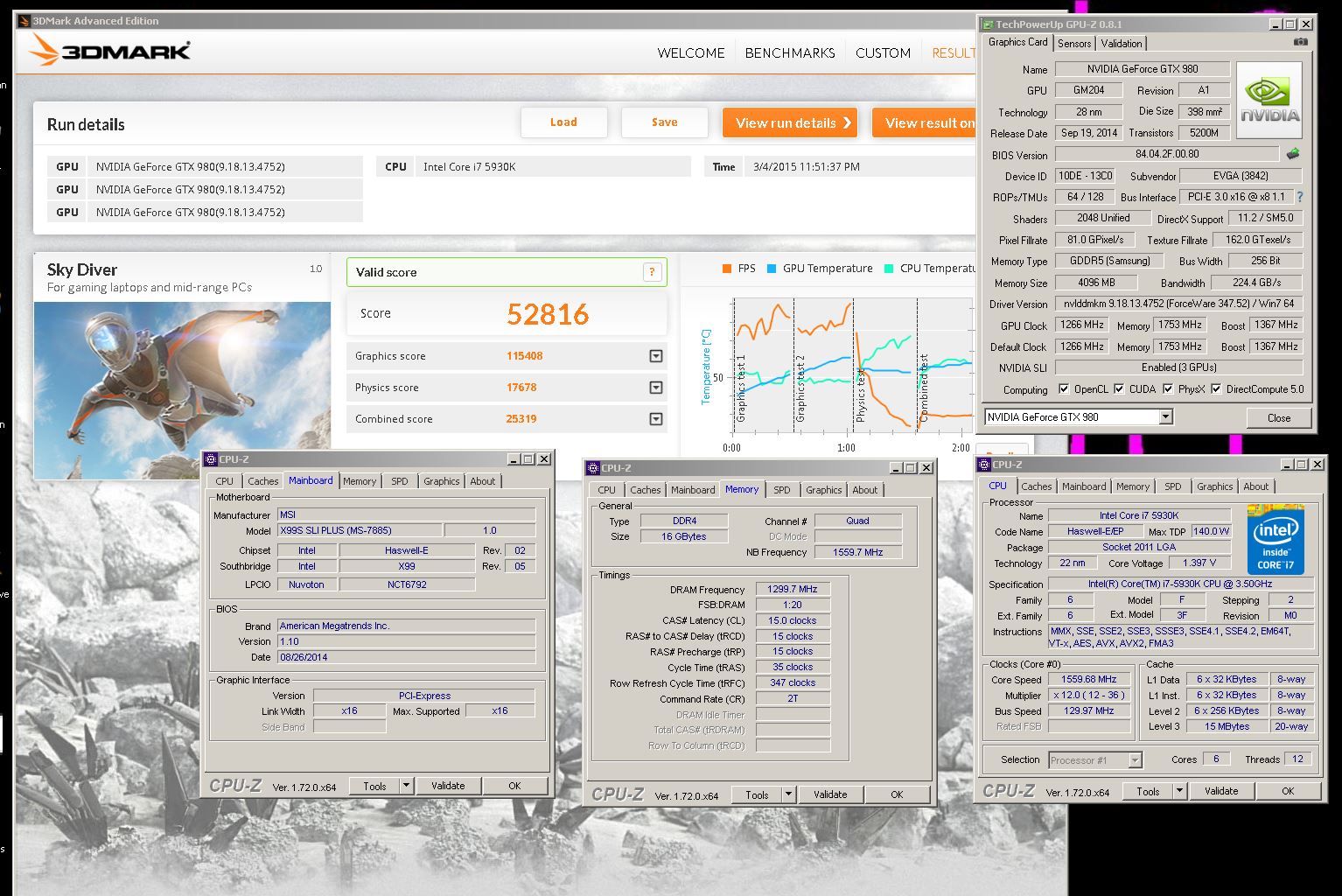Click the Graphics score value 115408
Screen dimensions: 1342x896
pos(524,356)
